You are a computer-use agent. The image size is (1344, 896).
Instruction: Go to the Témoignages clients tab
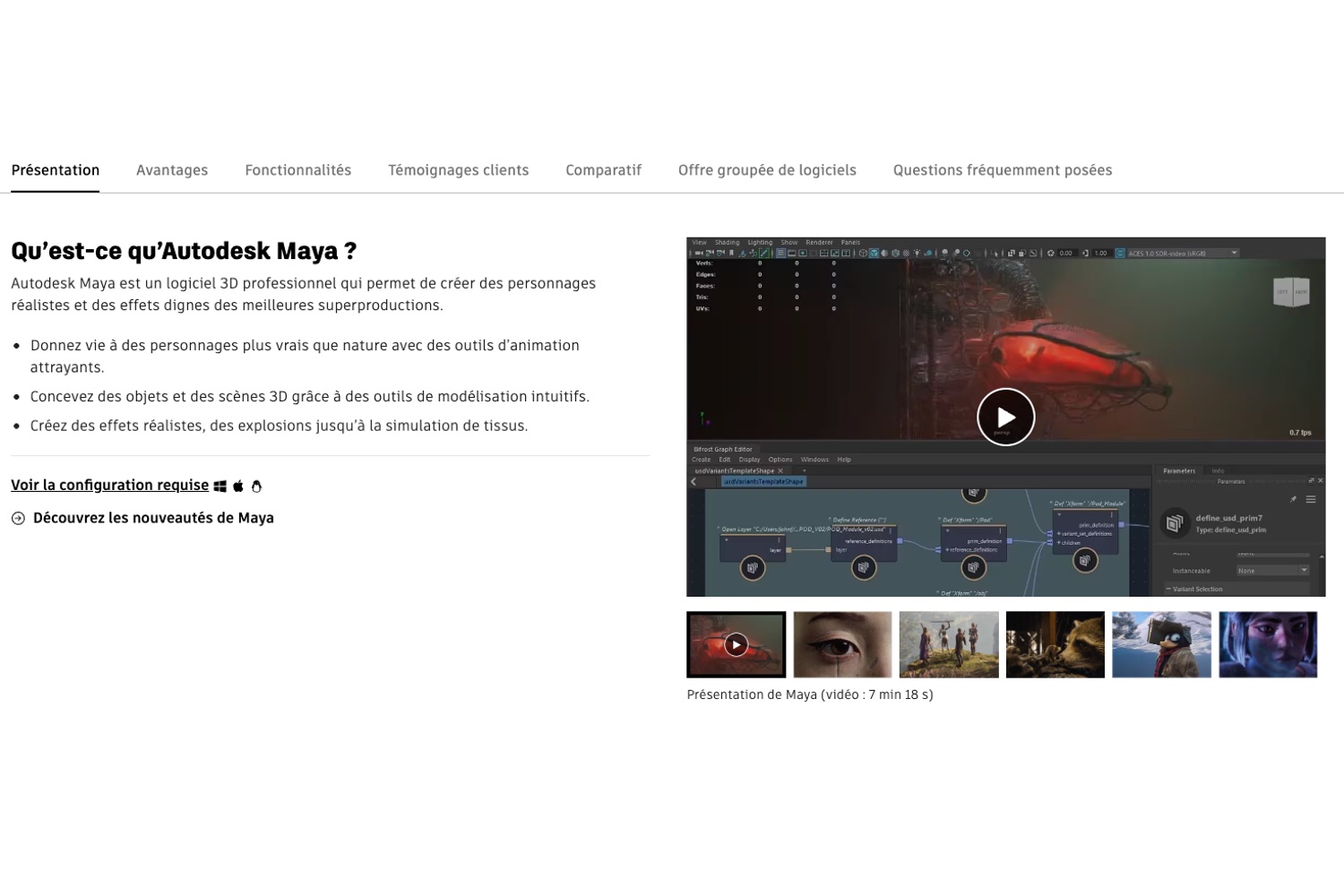coord(458,170)
